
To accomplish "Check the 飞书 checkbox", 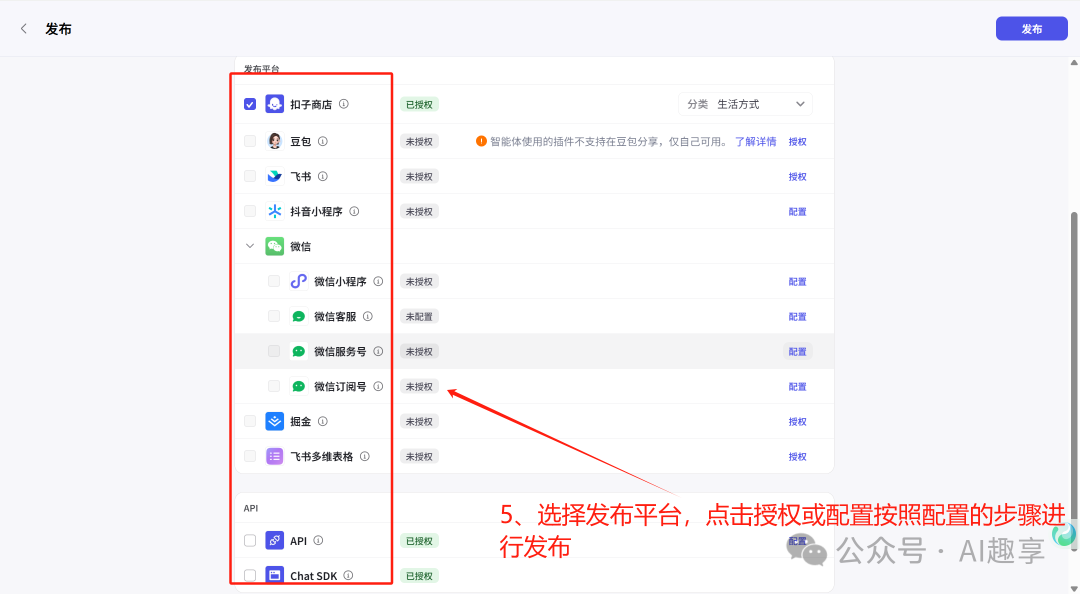I will tap(250, 176).
